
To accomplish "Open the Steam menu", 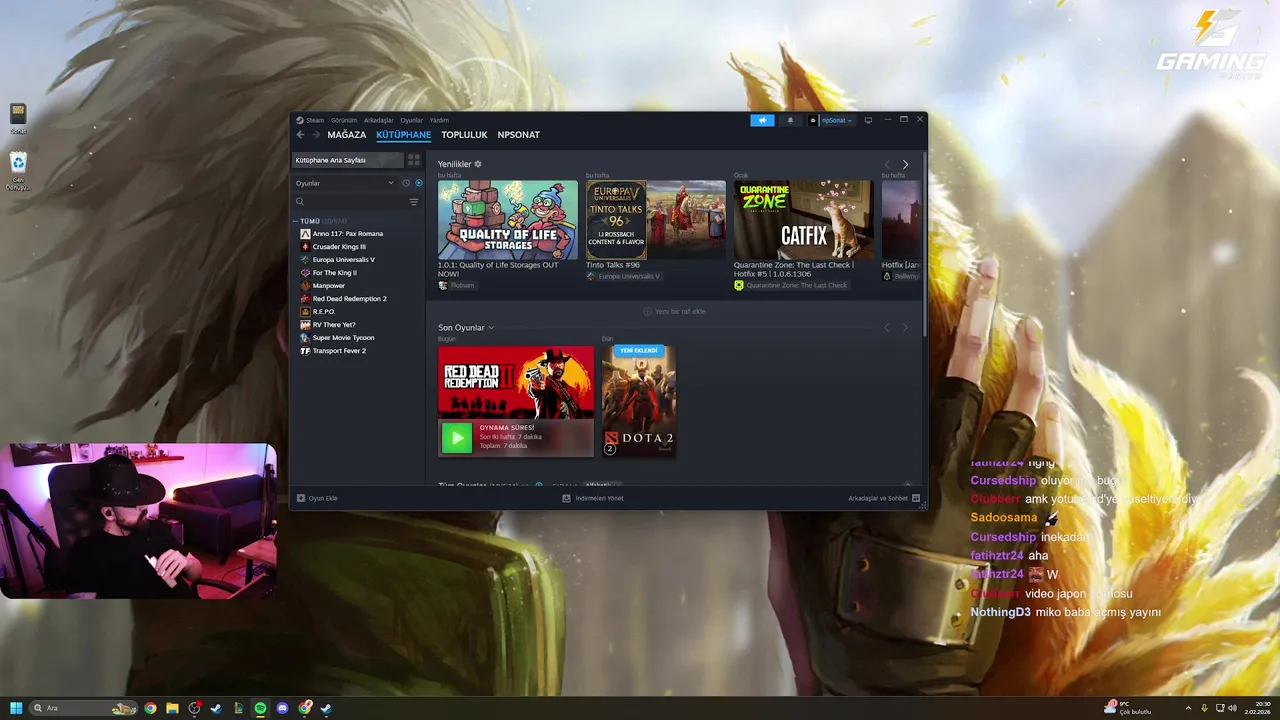I will (x=315, y=120).
